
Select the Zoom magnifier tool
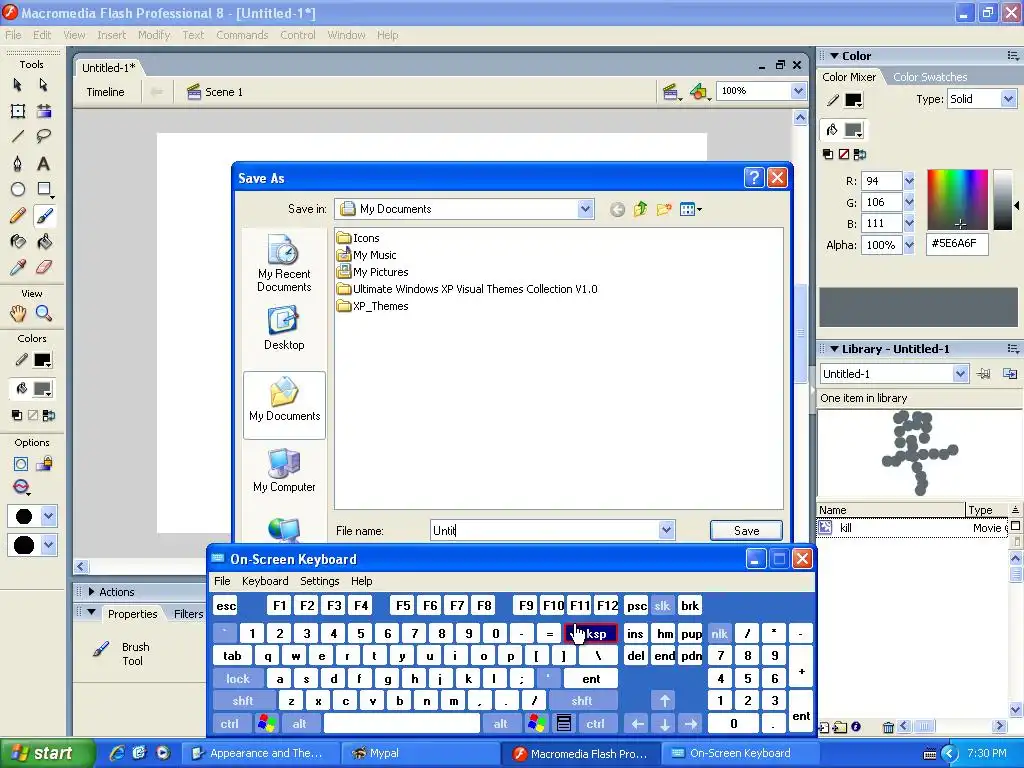pyautogui.click(x=44, y=313)
